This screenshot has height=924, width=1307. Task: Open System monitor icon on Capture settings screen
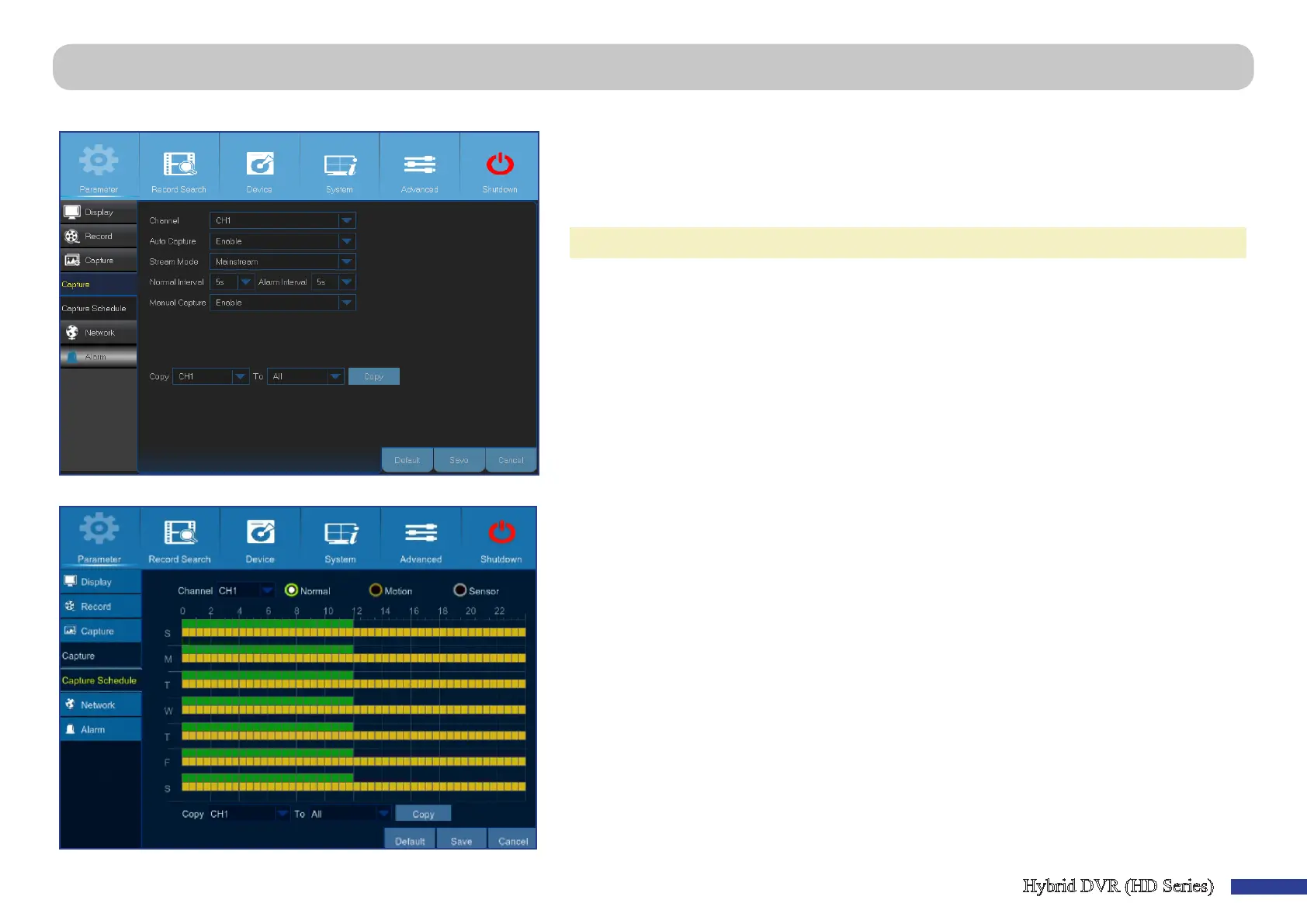340,164
